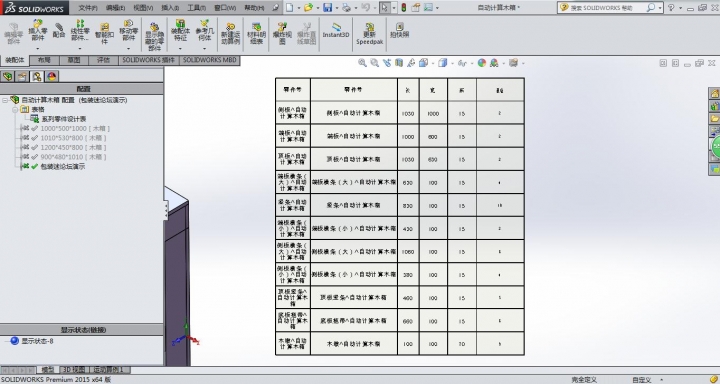Open the 文件 menu
Screen dimensions: 720x384
tap(88, 8)
